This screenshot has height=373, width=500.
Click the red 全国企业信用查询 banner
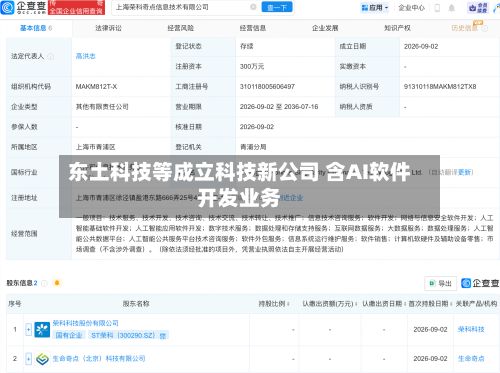coord(77,7)
